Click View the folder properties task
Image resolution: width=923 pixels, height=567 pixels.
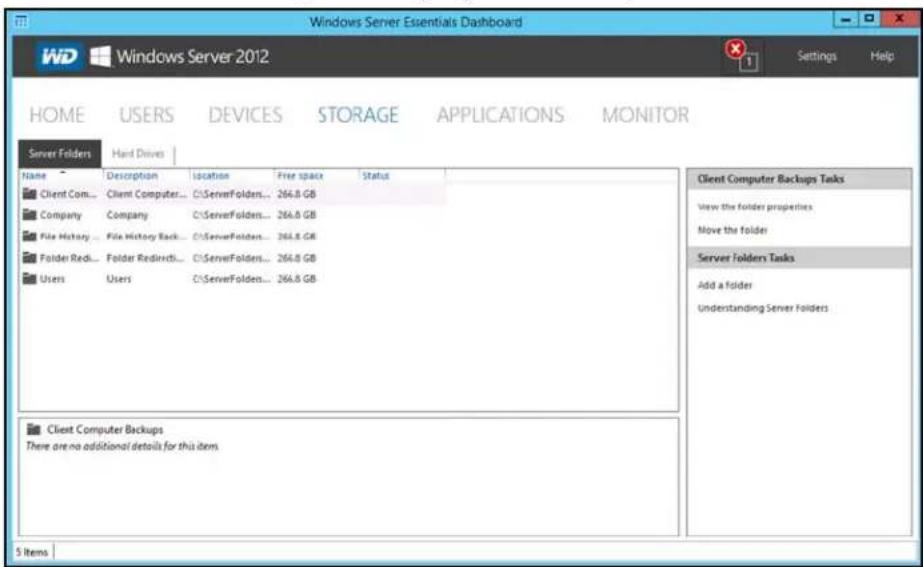coord(755,207)
